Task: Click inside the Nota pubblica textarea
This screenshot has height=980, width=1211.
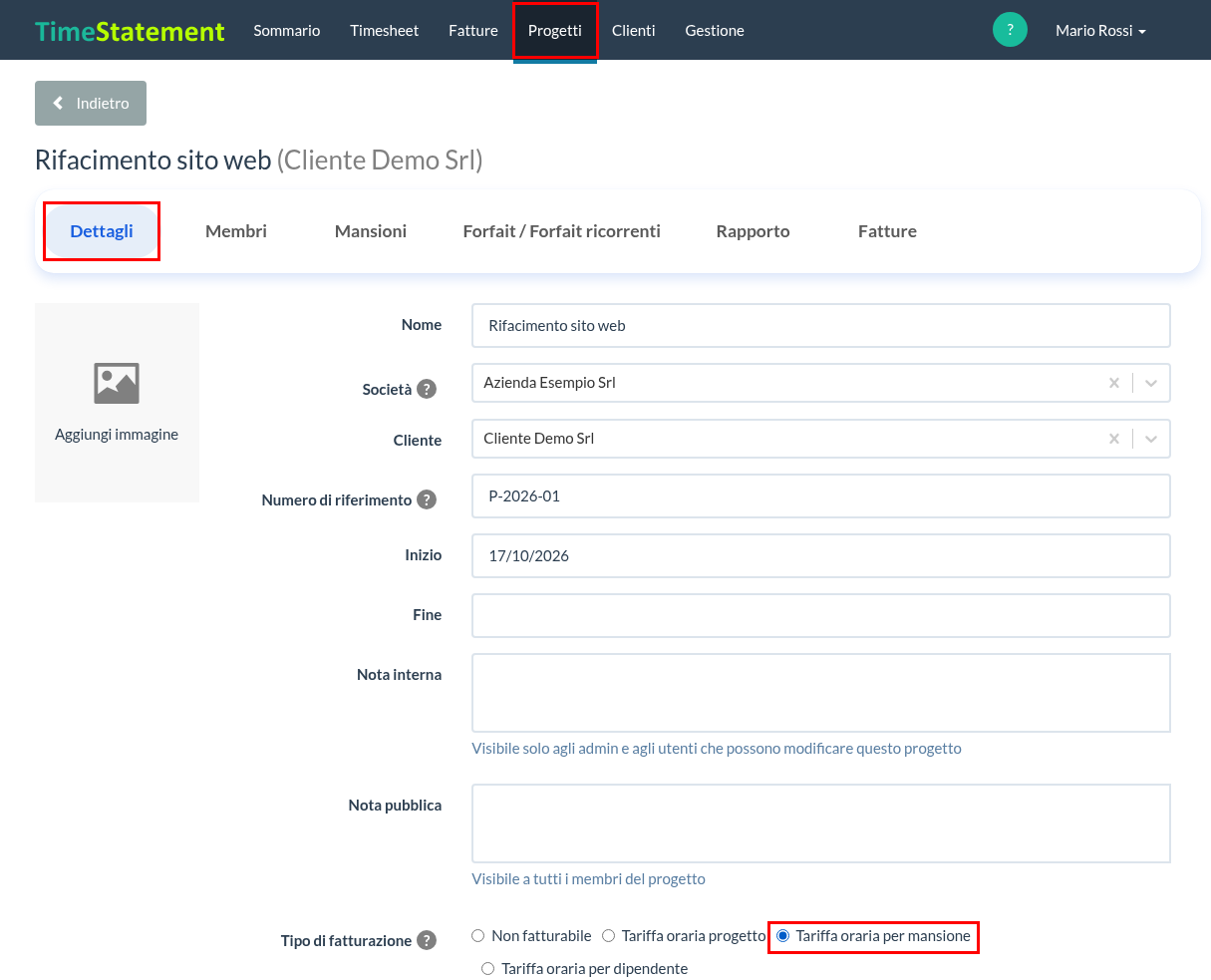Action: click(x=821, y=823)
